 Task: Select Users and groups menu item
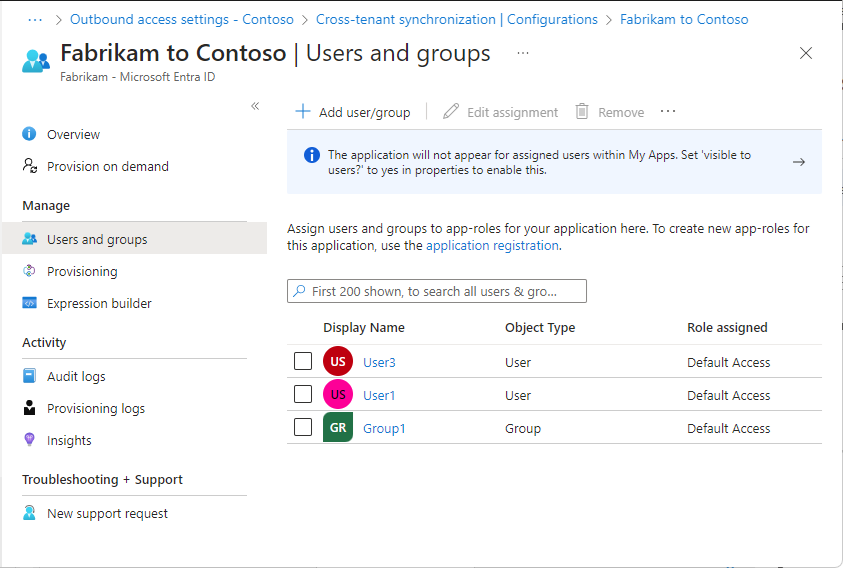[x=96, y=239]
